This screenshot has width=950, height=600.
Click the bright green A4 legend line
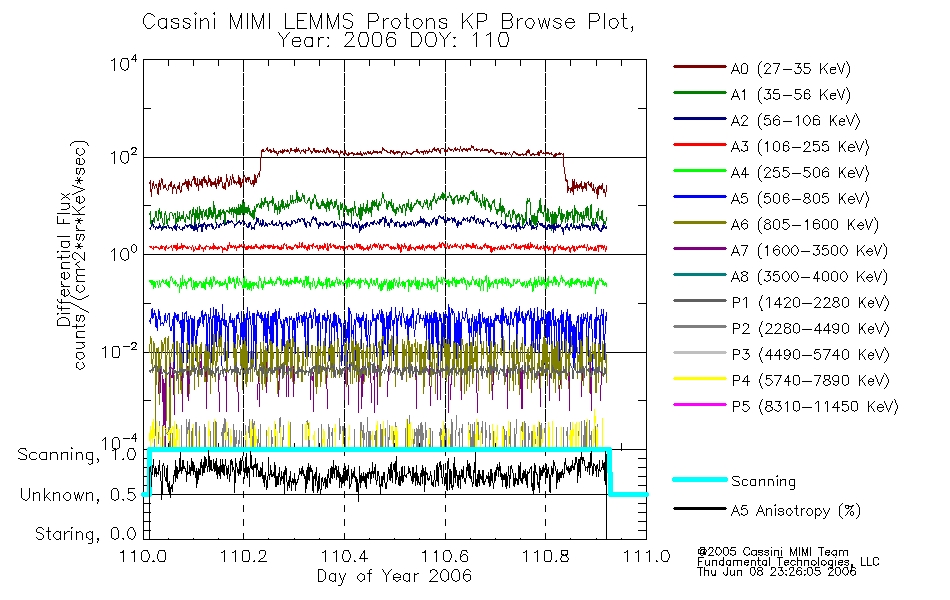(700, 171)
